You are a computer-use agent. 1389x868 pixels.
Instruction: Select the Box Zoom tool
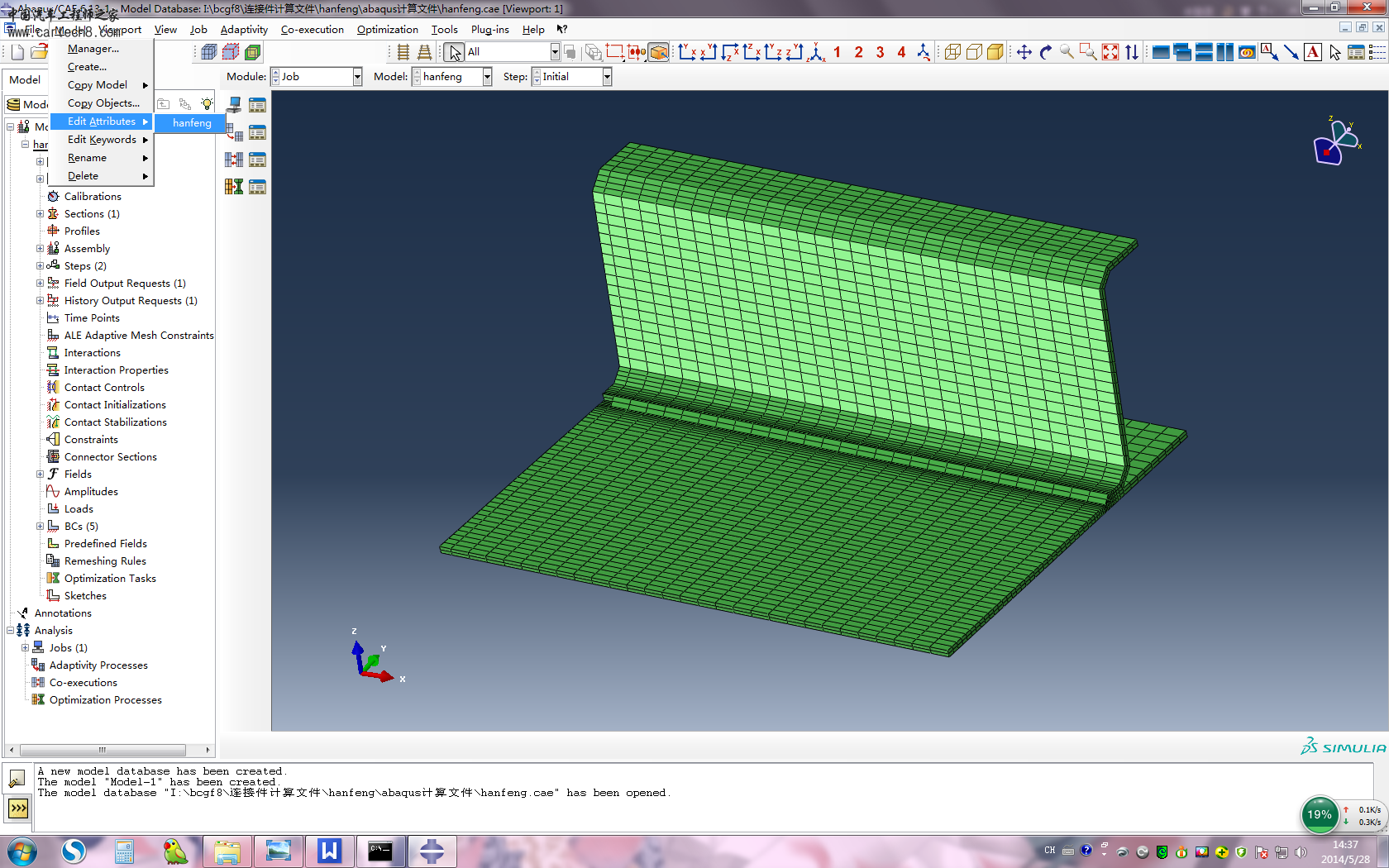[x=1089, y=52]
